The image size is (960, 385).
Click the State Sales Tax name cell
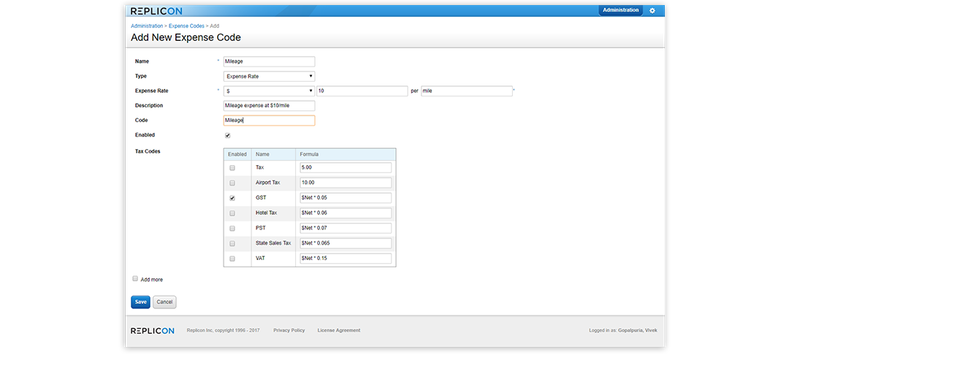point(274,244)
